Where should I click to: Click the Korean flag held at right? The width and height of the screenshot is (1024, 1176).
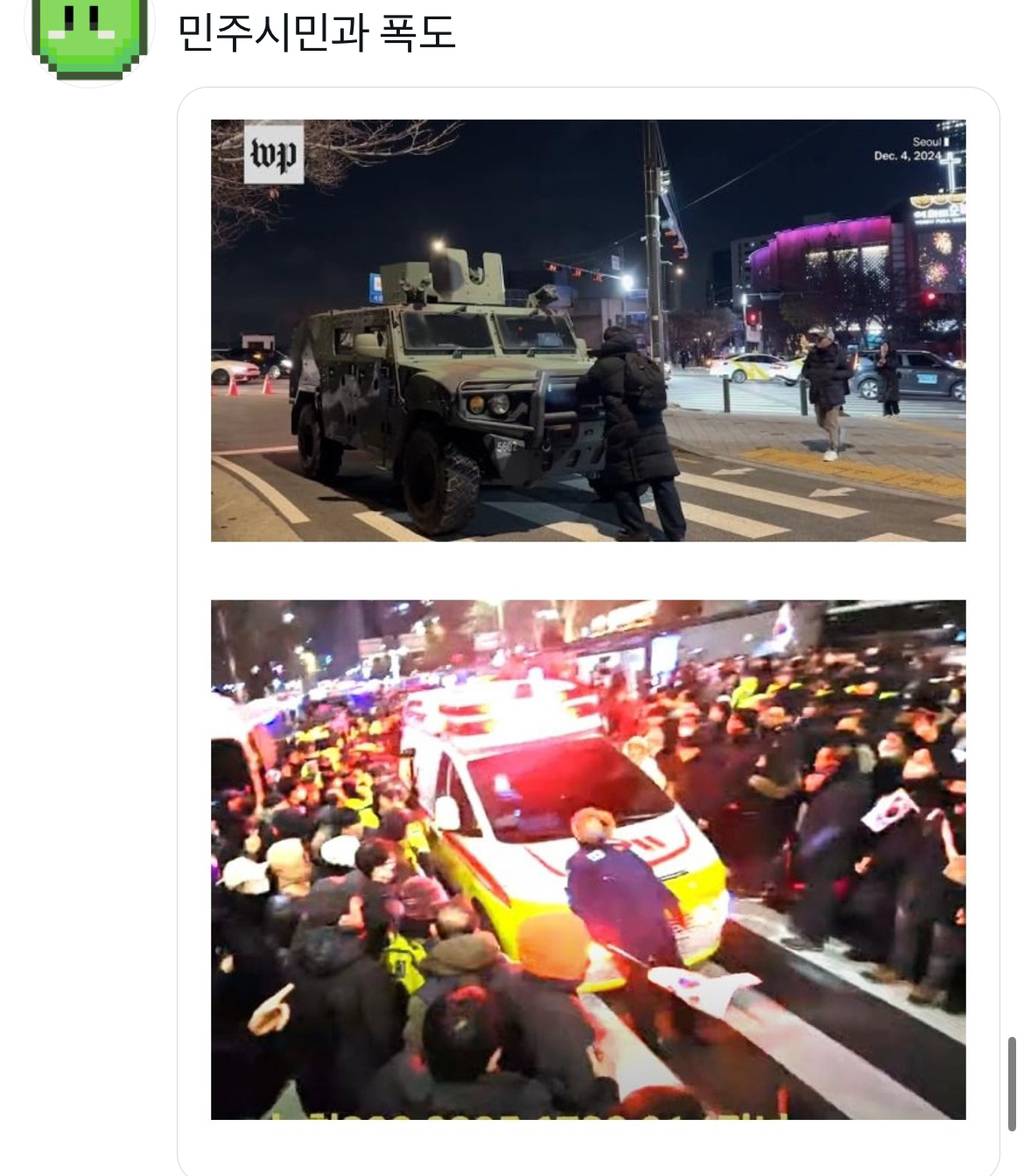[889, 811]
